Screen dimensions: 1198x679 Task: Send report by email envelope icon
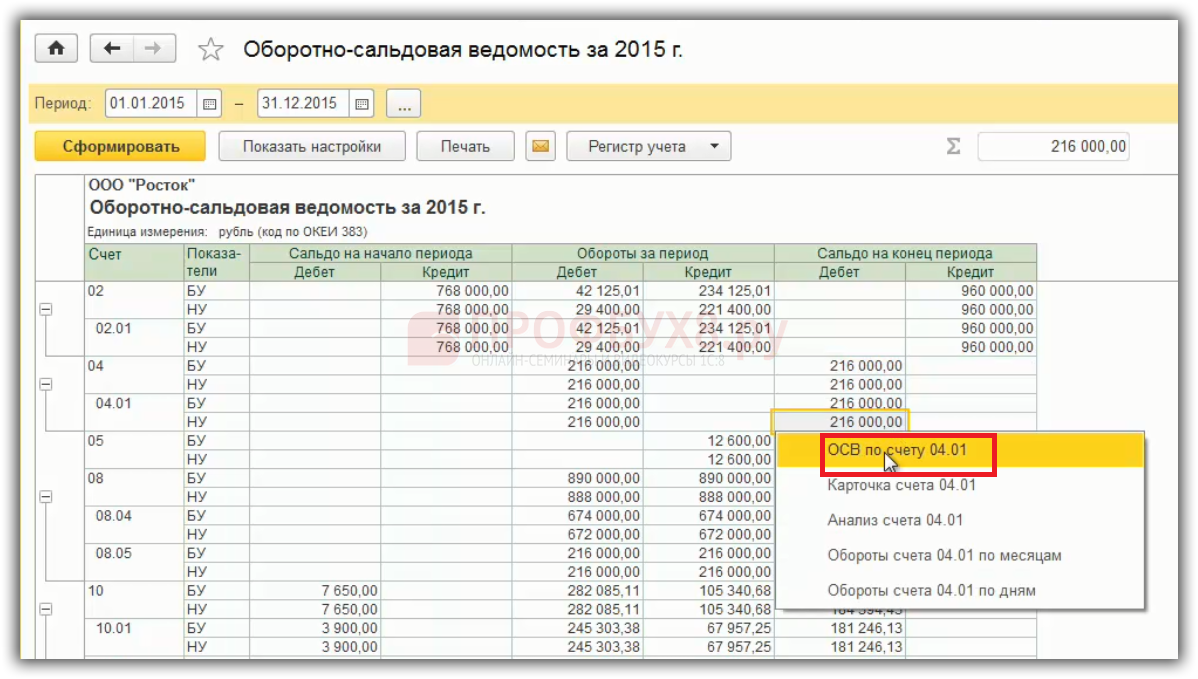[540, 146]
